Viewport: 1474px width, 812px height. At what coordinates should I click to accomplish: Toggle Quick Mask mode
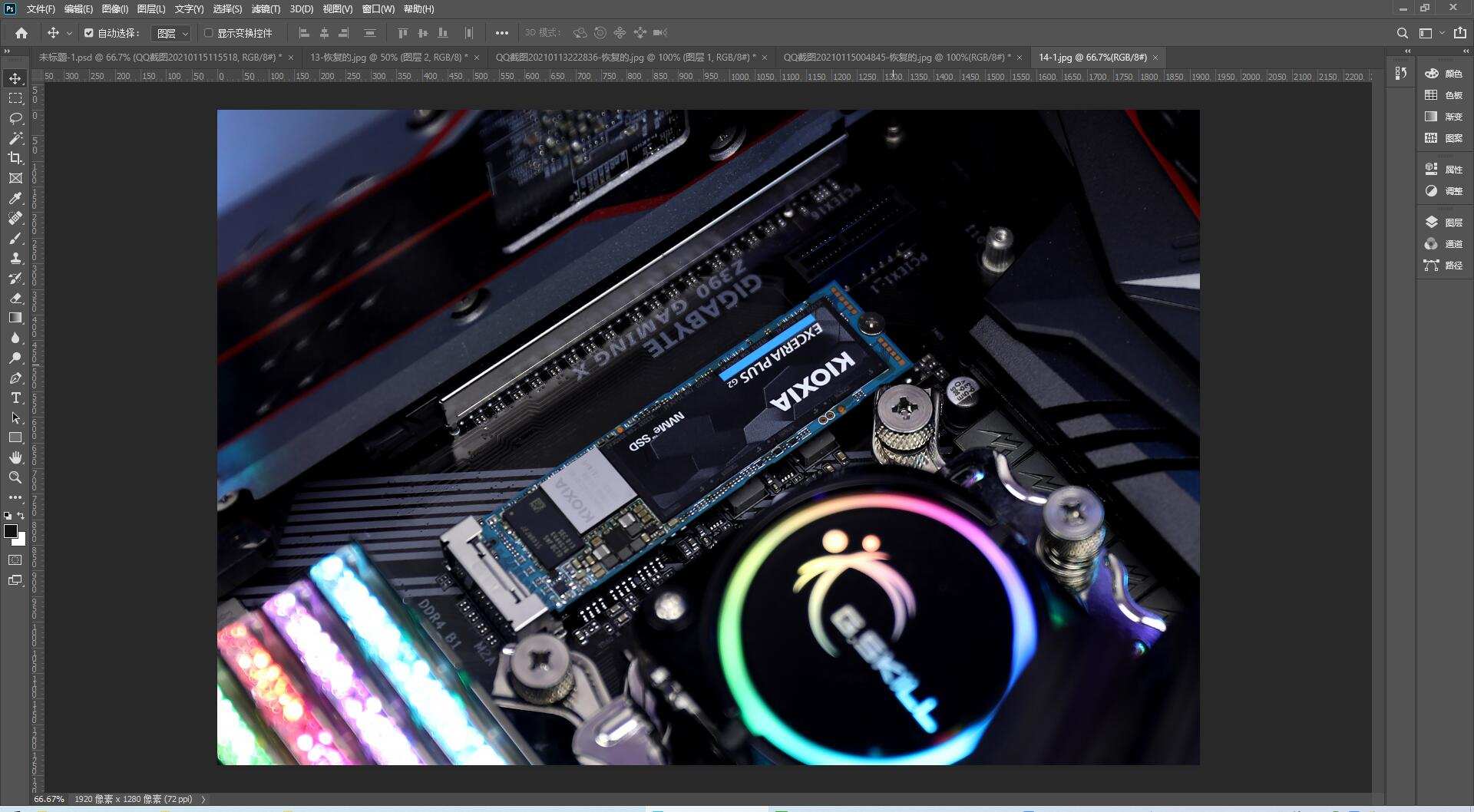coord(15,560)
